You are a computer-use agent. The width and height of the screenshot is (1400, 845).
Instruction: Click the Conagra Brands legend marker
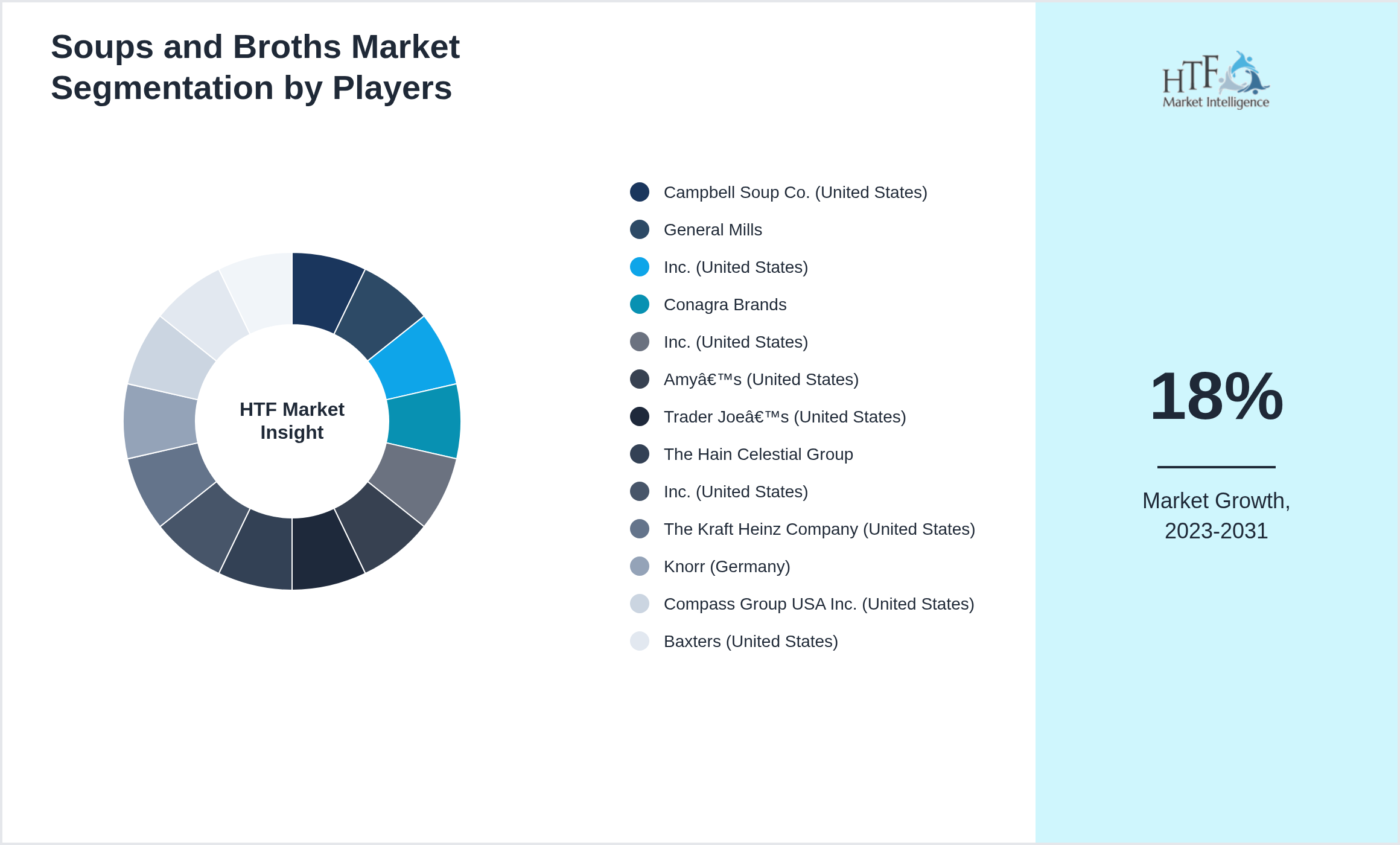click(639, 304)
